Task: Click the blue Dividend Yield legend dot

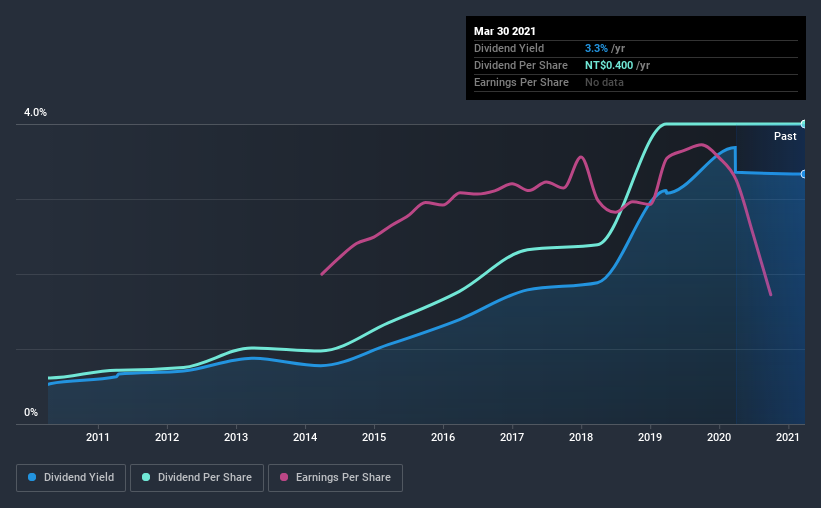Action: (32, 477)
